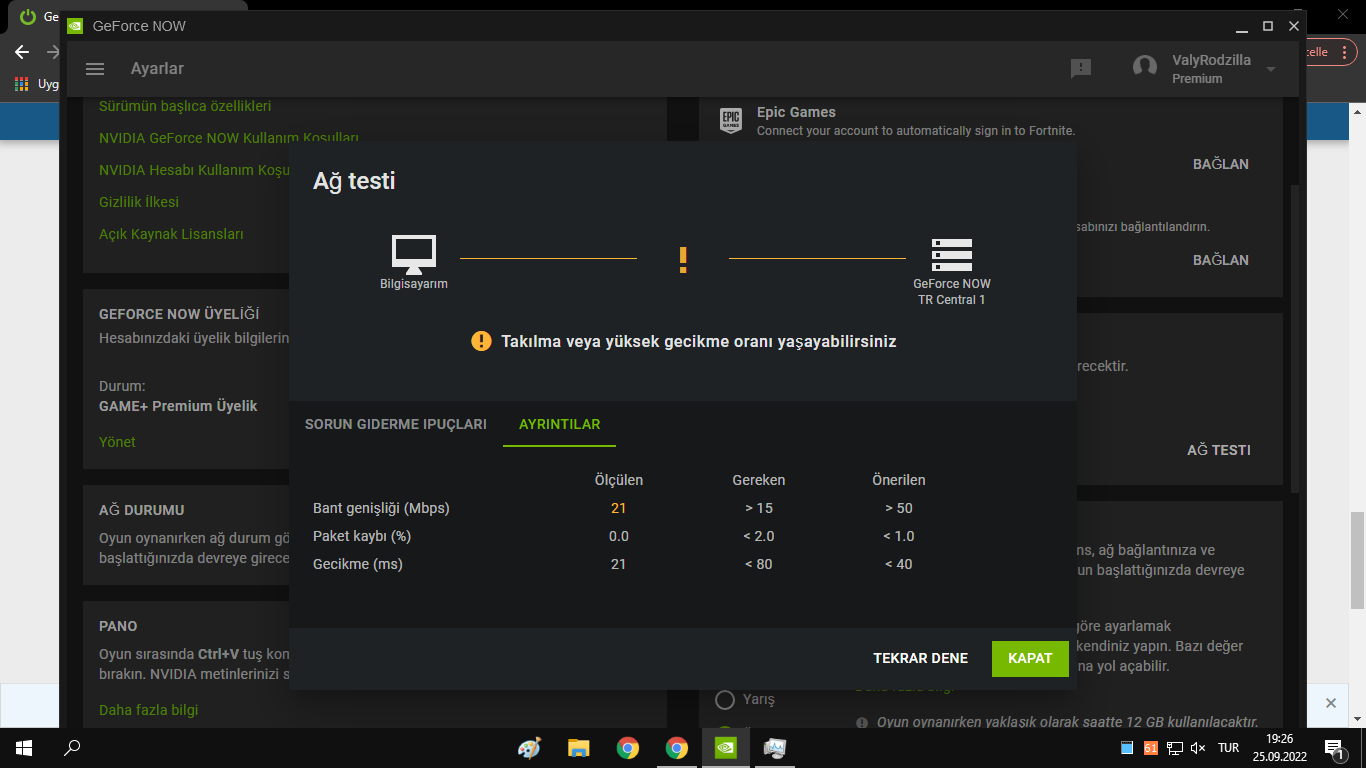Image resolution: width=1366 pixels, height=768 pixels.
Task: Open the Sürümün başlıca özellikleri link
Action: click(x=185, y=106)
